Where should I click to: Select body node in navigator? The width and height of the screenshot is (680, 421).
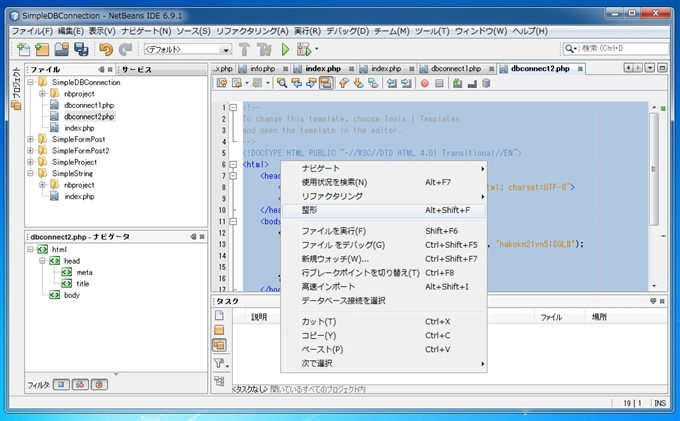click(x=72, y=295)
